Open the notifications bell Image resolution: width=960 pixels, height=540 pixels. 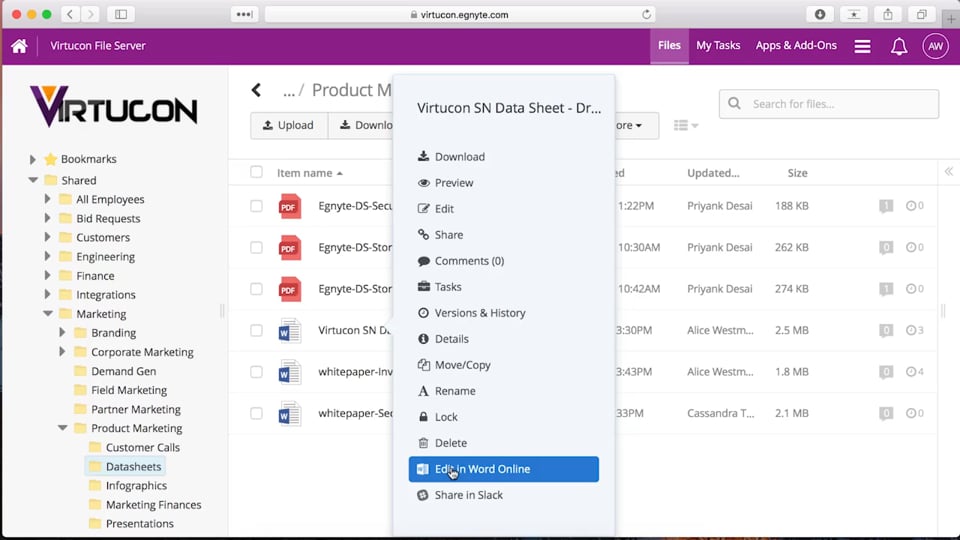[x=899, y=46]
